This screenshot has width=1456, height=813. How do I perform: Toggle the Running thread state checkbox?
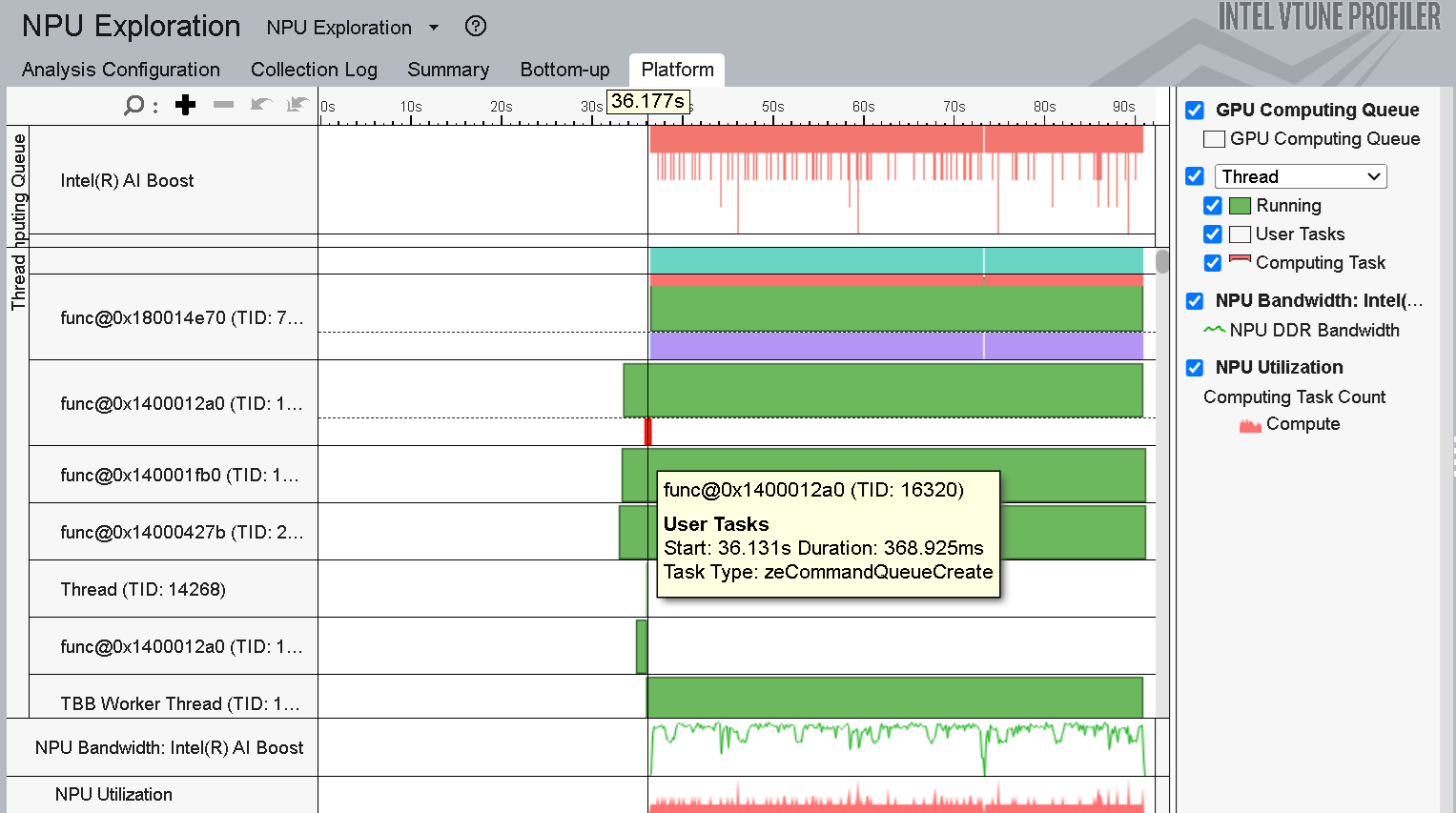(x=1213, y=206)
